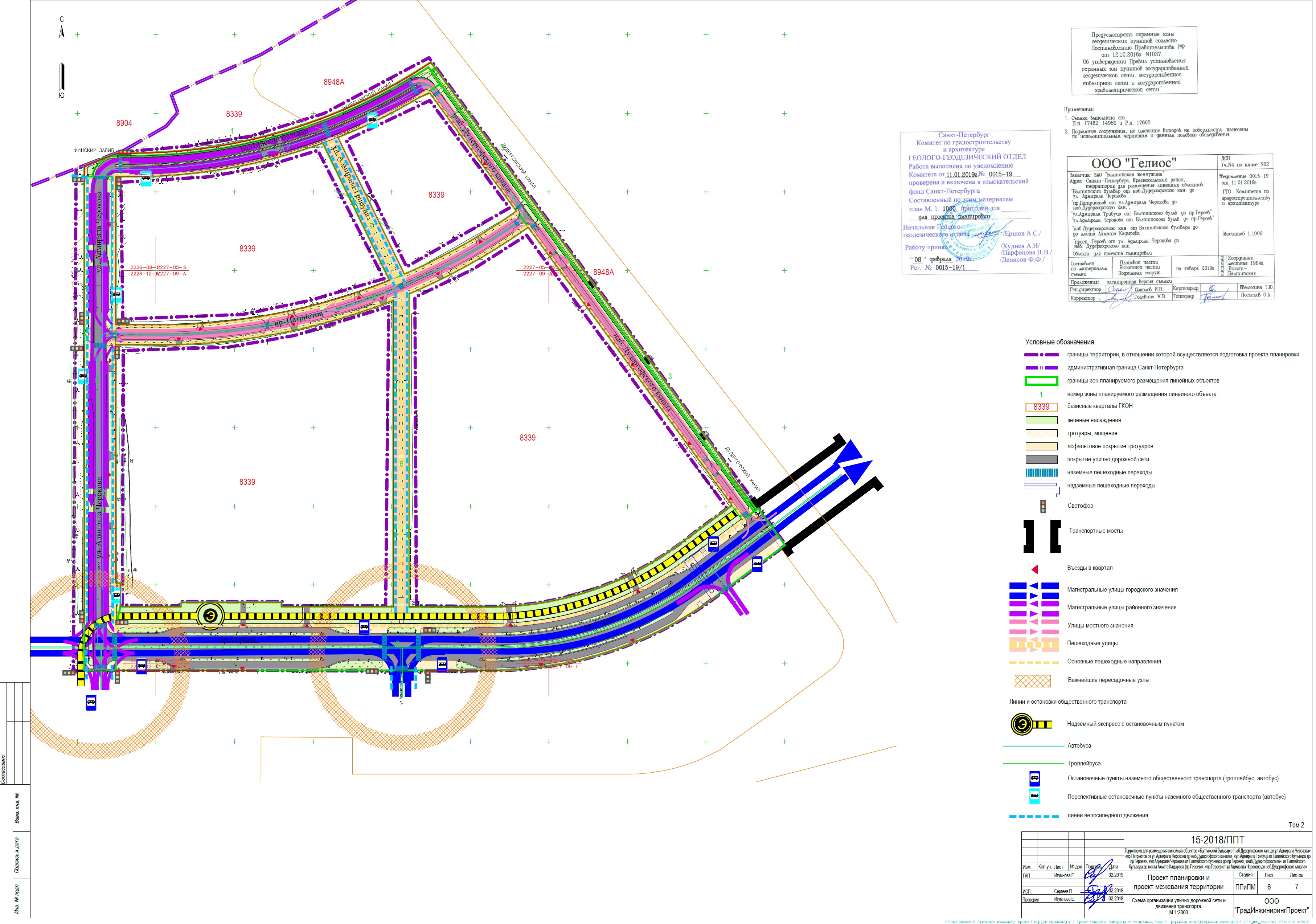Click the green plantings legend swatch
Viewport: 1316px width, 924px height.
coord(1042,421)
